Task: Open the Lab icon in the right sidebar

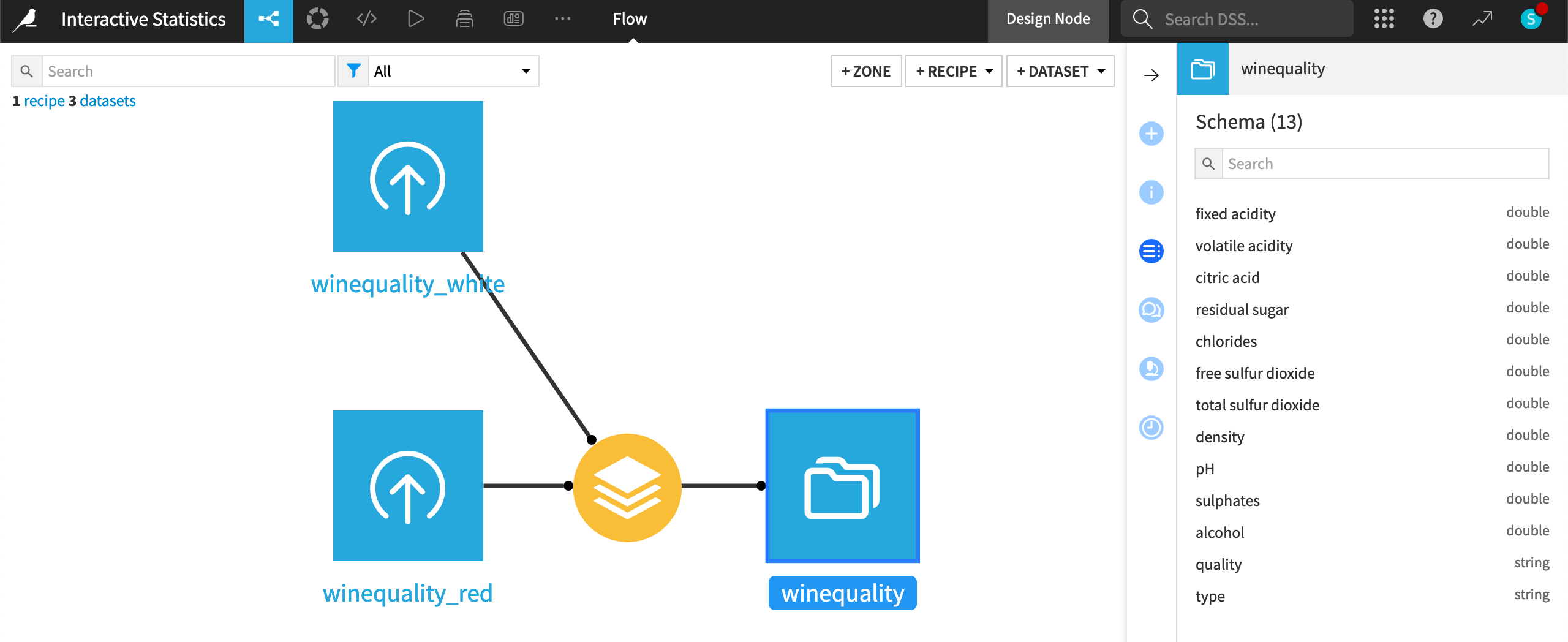Action: [1151, 369]
